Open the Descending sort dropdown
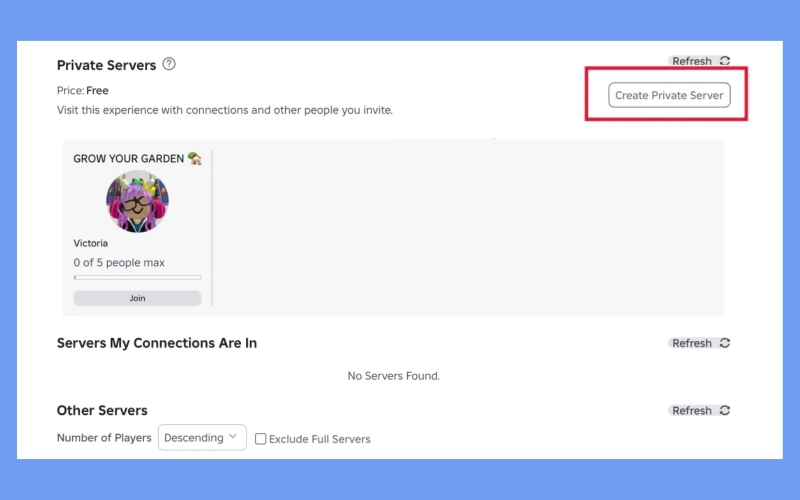Image resolution: width=800 pixels, height=500 pixels. click(x=202, y=438)
